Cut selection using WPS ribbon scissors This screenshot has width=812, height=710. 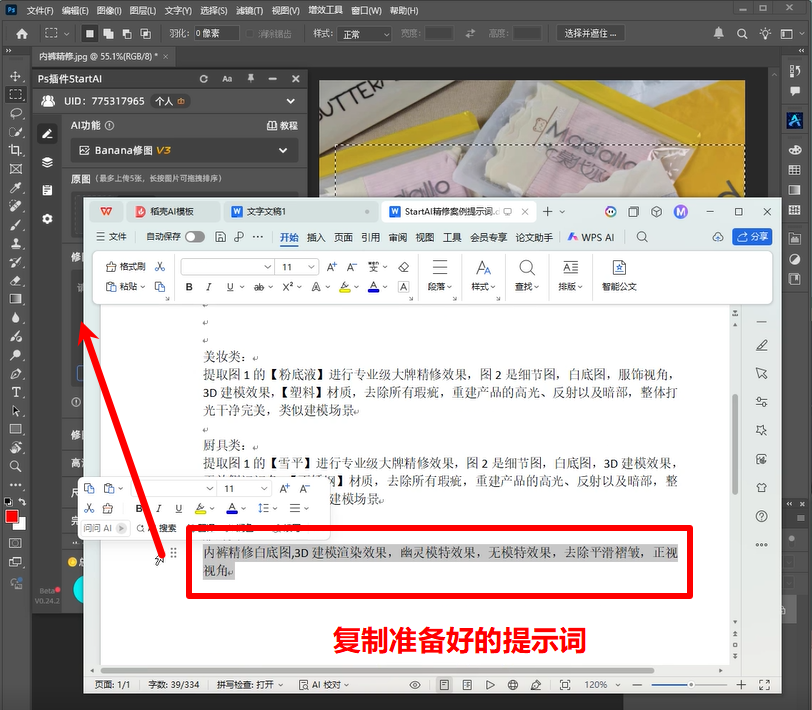160,266
